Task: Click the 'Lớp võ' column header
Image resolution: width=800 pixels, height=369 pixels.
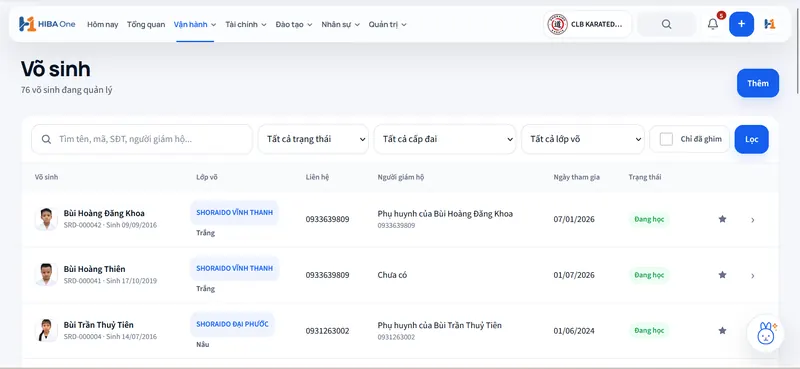Action: (207, 177)
